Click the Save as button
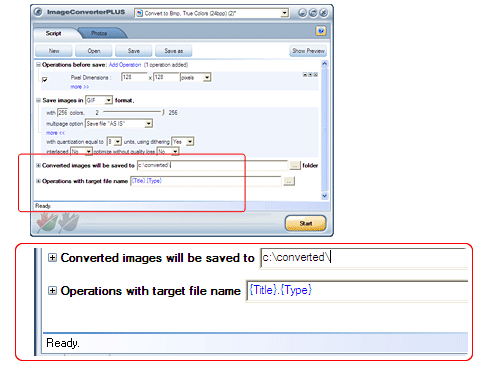This screenshot has width=486, height=379. pos(174,51)
